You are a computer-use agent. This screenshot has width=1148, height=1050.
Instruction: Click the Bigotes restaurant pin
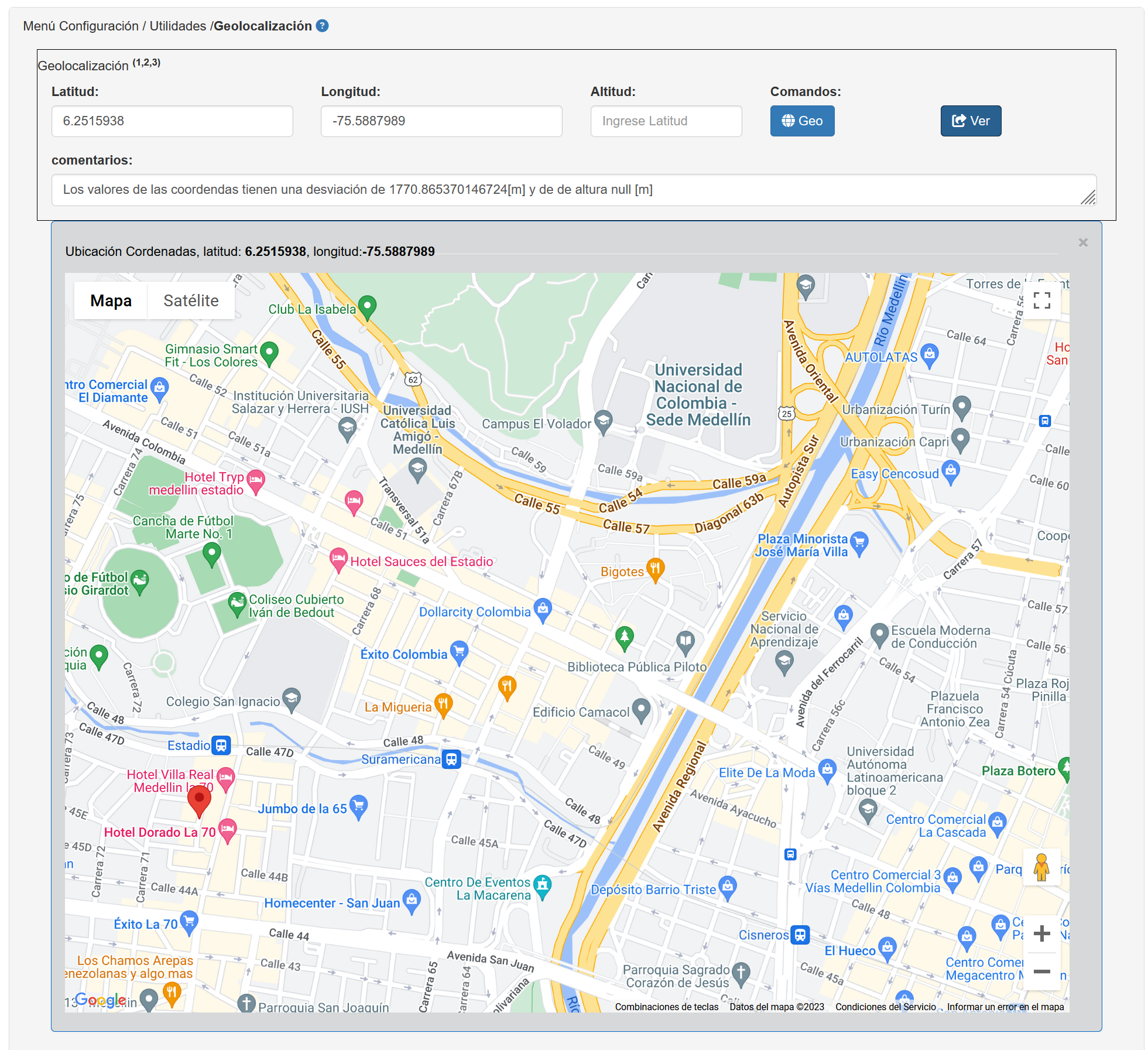pyautogui.click(x=655, y=569)
